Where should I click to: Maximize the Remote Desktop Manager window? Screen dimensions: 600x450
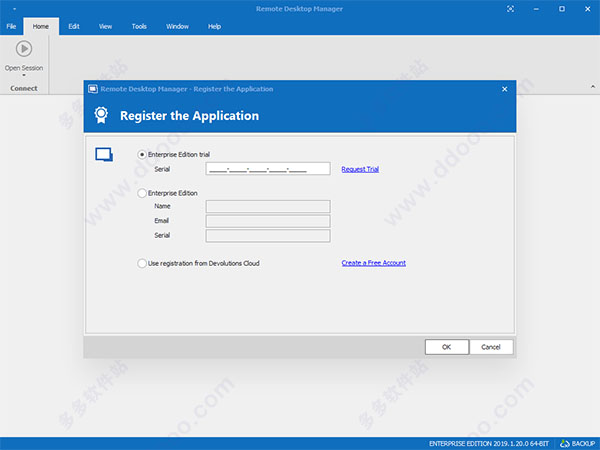click(562, 9)
